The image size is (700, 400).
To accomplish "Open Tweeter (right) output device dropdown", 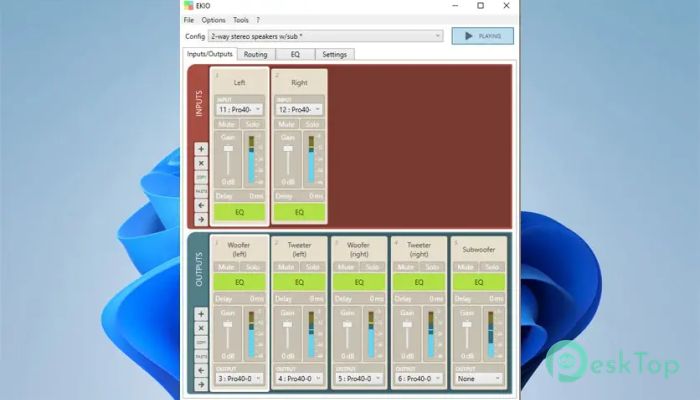I will point(419,379).
